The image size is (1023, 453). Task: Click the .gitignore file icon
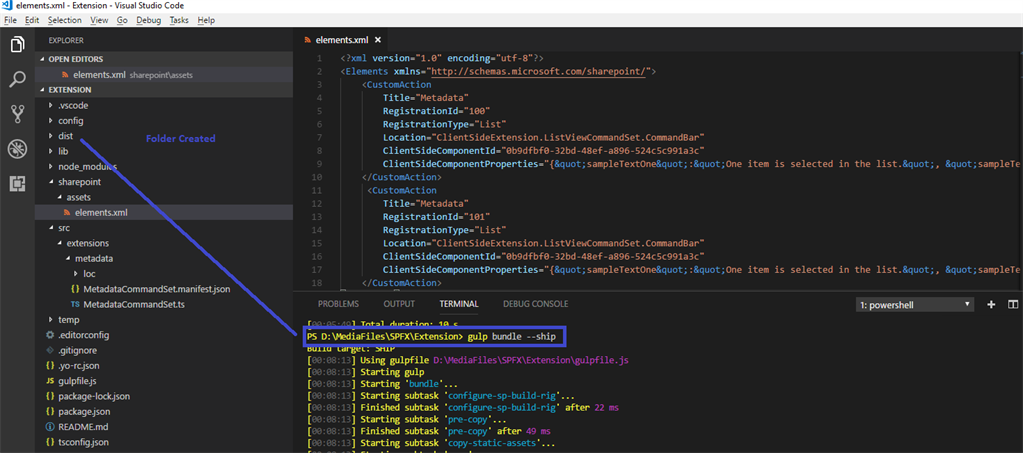click(50, 351)
